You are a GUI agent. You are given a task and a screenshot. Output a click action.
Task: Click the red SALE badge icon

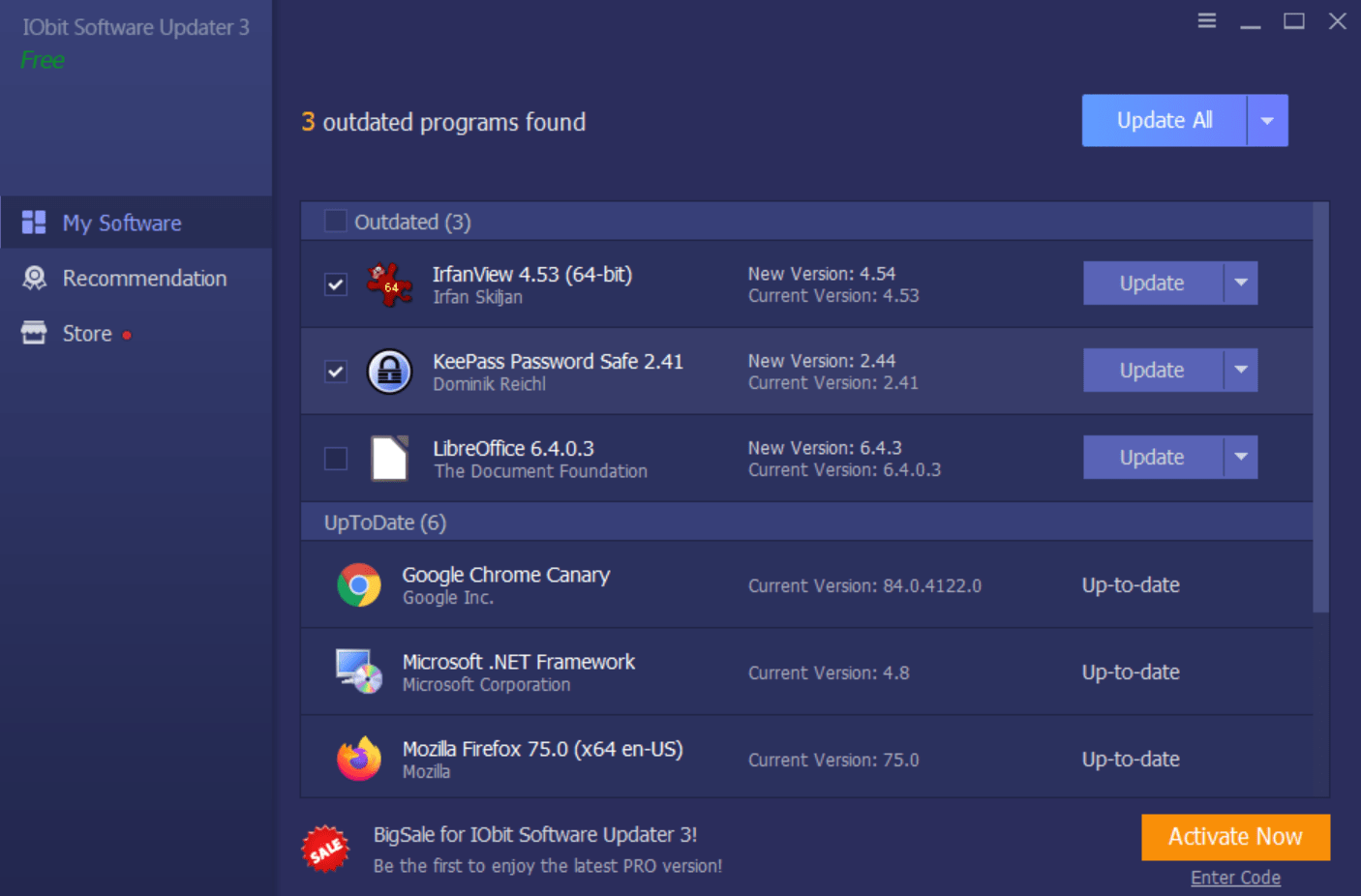click(x=325, y=849)
